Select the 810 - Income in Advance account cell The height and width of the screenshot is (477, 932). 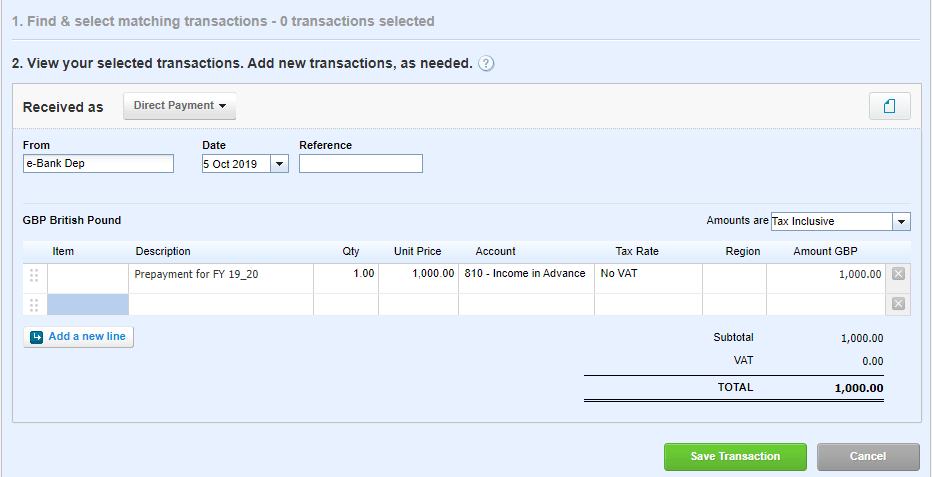(525, 275)
